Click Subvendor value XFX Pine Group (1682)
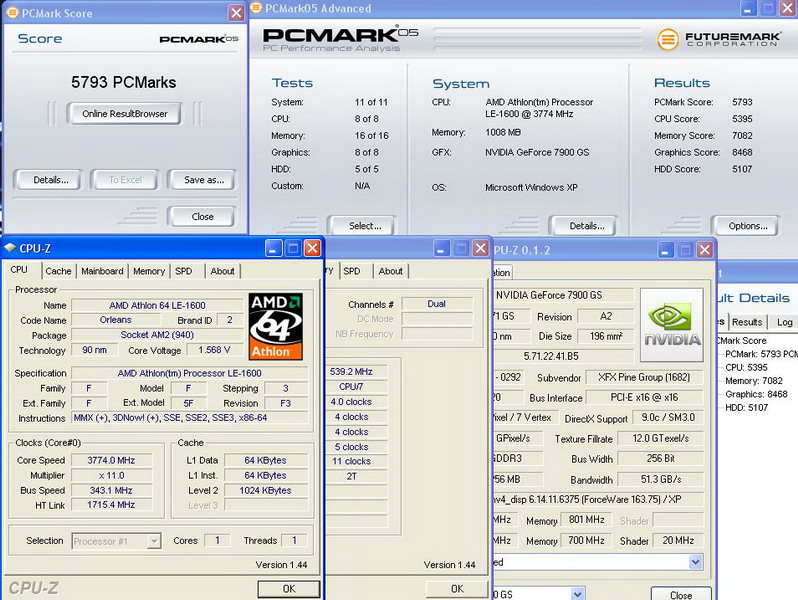This screenshot has height=600, width=798. (x=644, y=378)
